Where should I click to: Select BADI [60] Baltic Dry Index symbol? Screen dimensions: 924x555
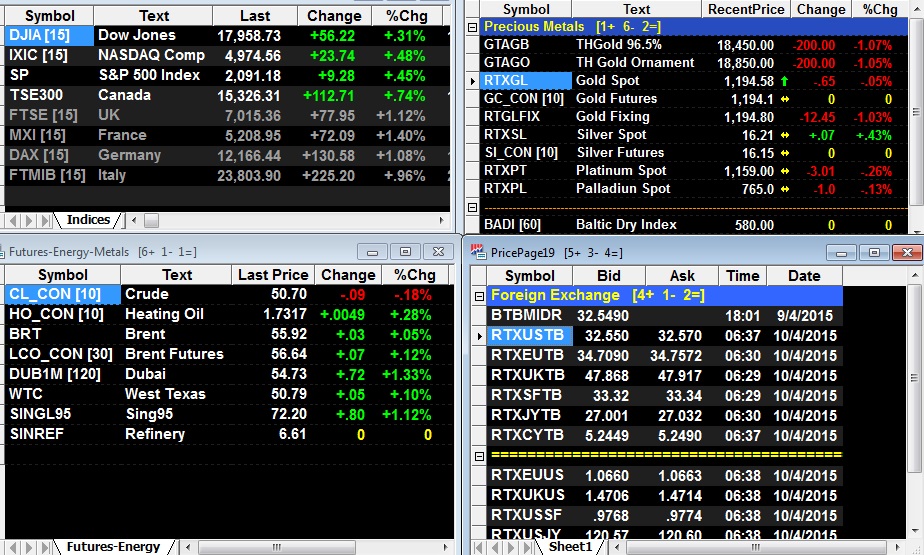click(x=526, y=224)
